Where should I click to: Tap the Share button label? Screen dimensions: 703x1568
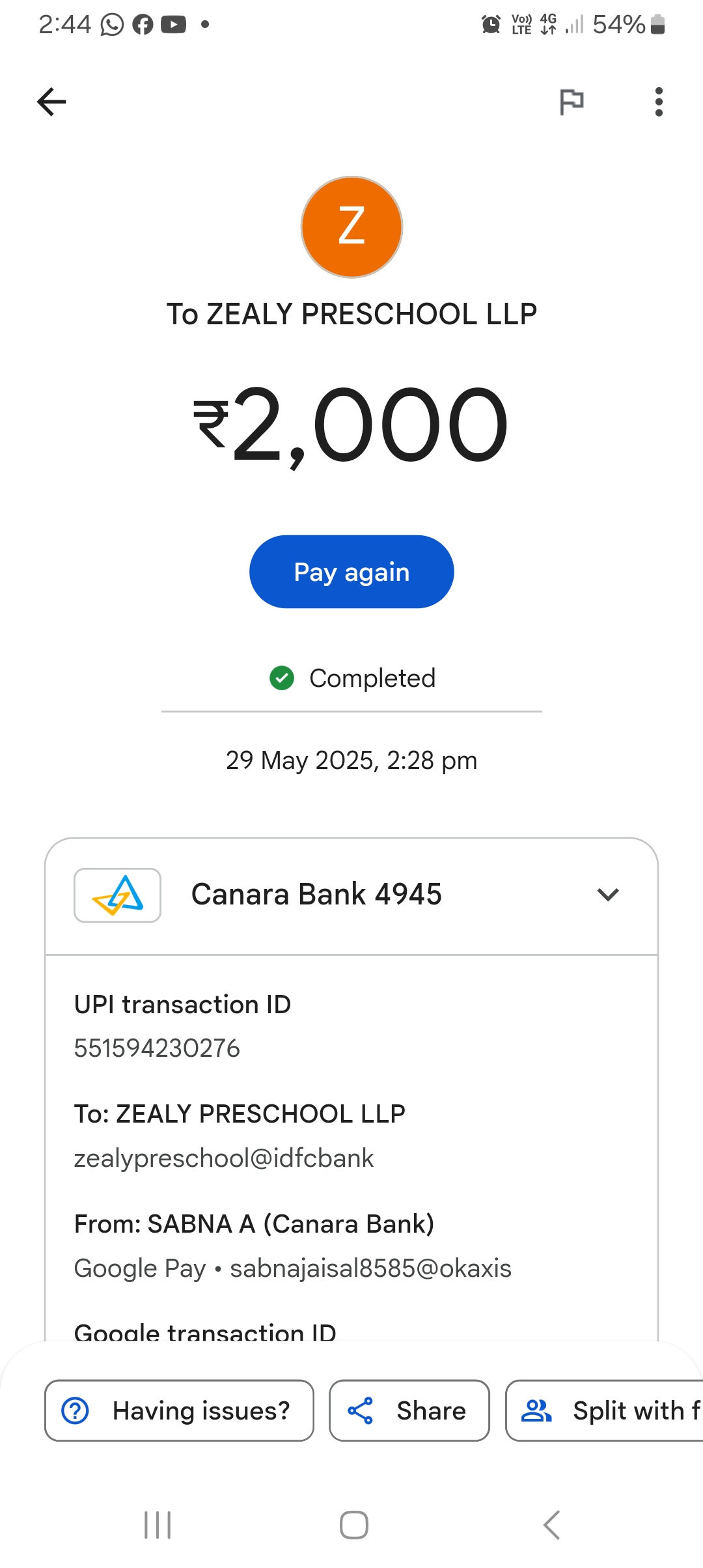431,1410
